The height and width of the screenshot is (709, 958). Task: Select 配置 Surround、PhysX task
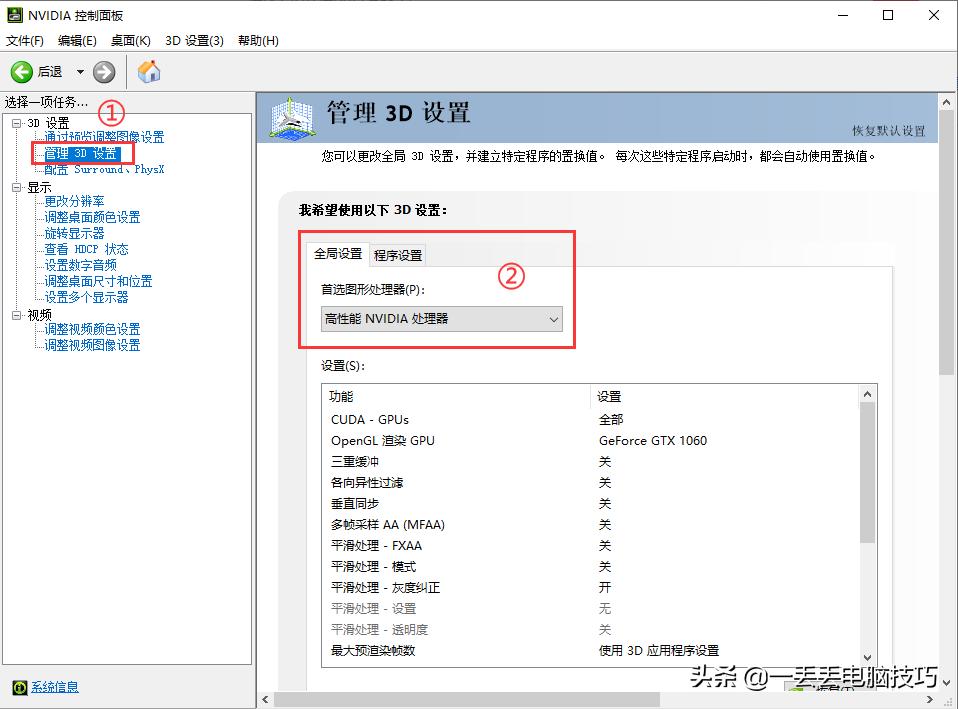[107, 168]
